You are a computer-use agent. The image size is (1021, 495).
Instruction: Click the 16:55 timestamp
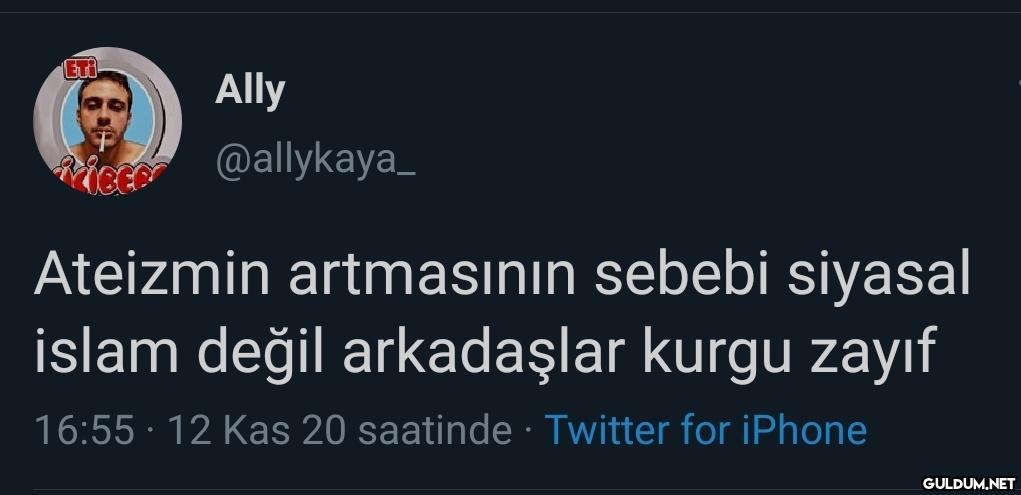click(x=85, y=431)
